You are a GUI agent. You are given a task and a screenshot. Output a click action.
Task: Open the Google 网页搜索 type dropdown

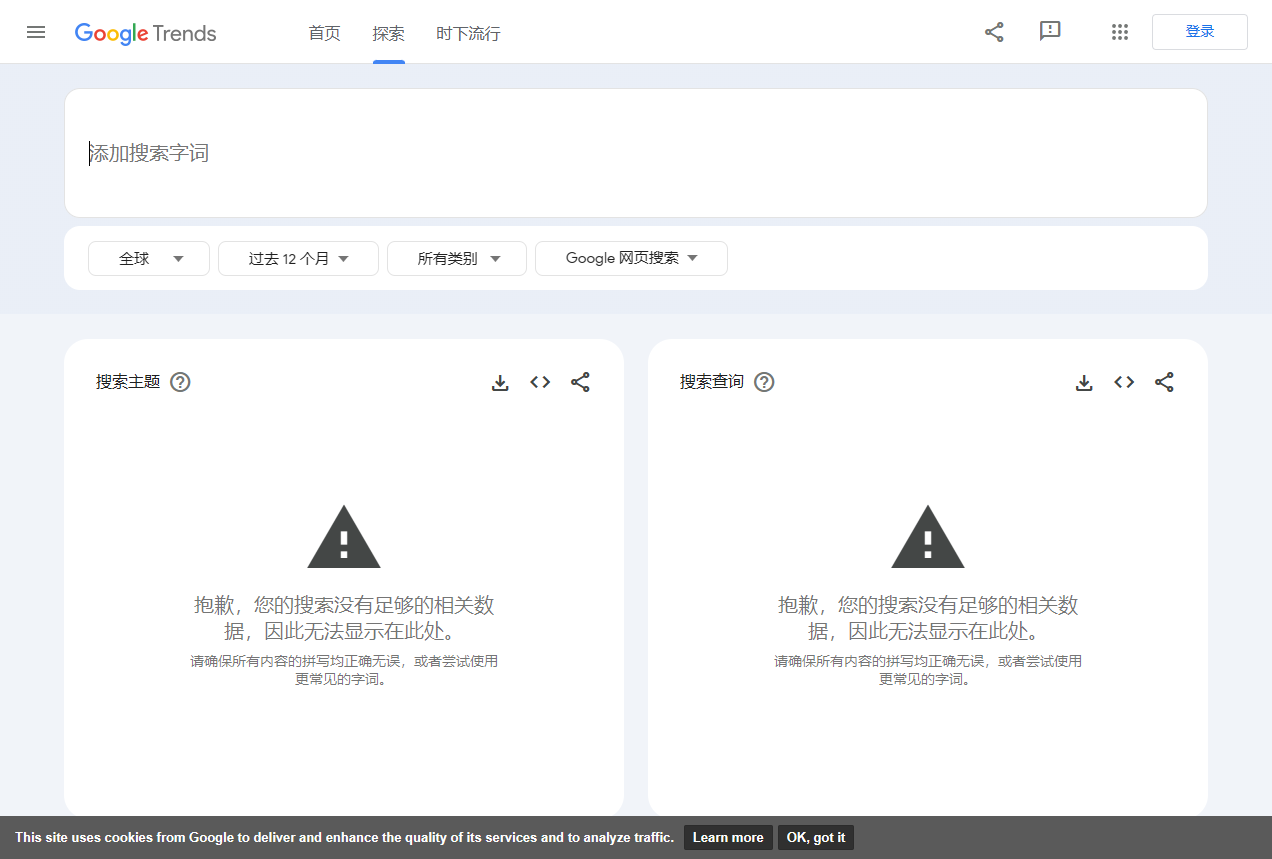[631, 258]
